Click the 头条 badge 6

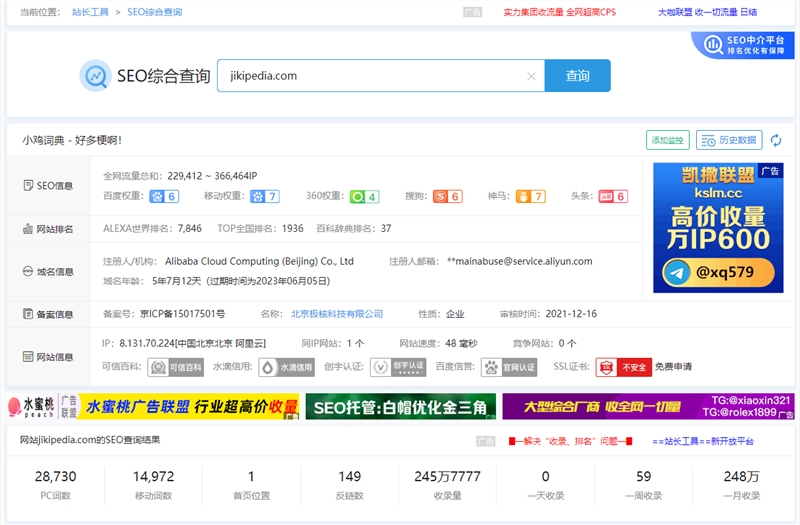point(613,196)
